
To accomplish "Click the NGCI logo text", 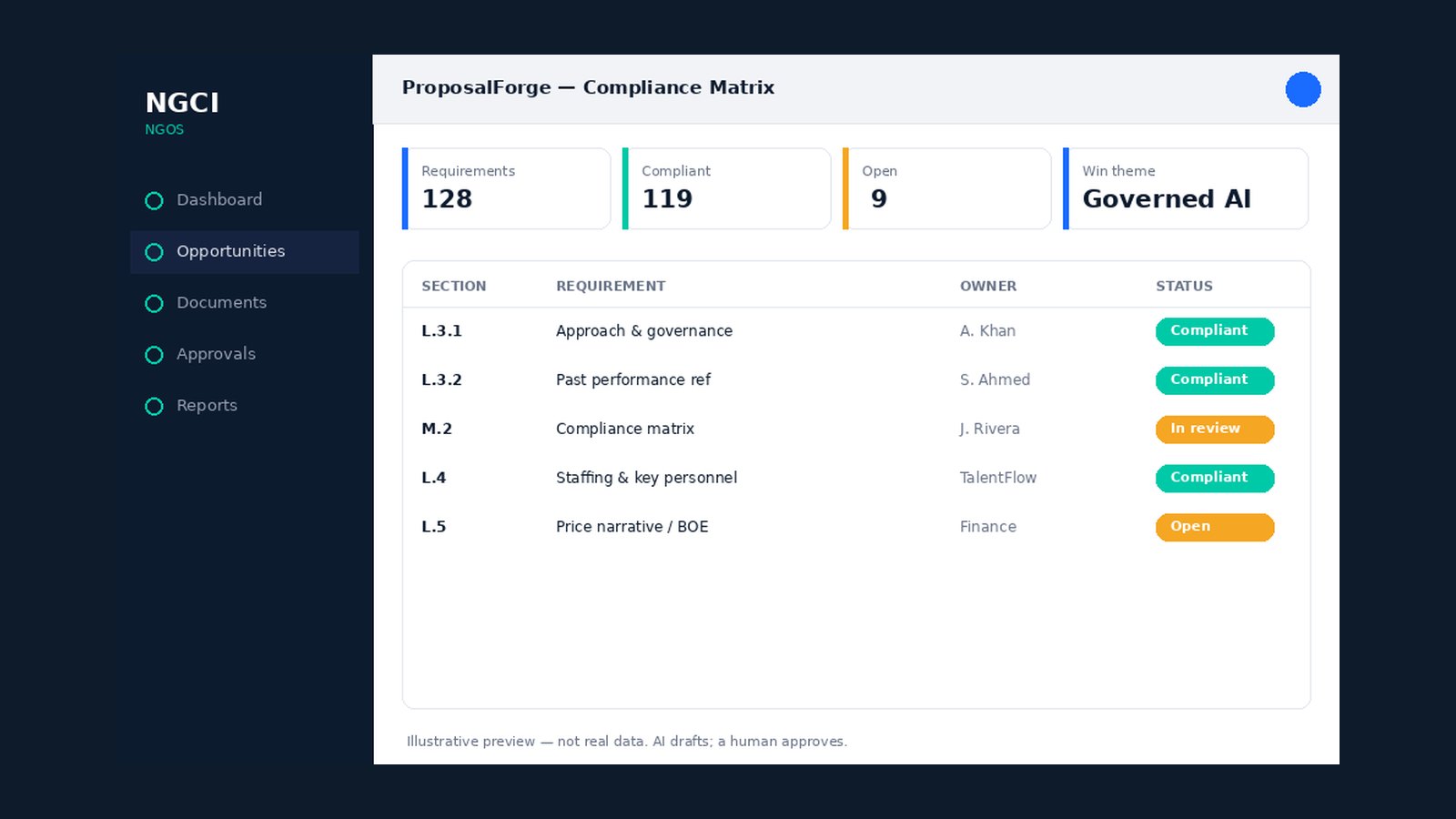I will (182, 103).
